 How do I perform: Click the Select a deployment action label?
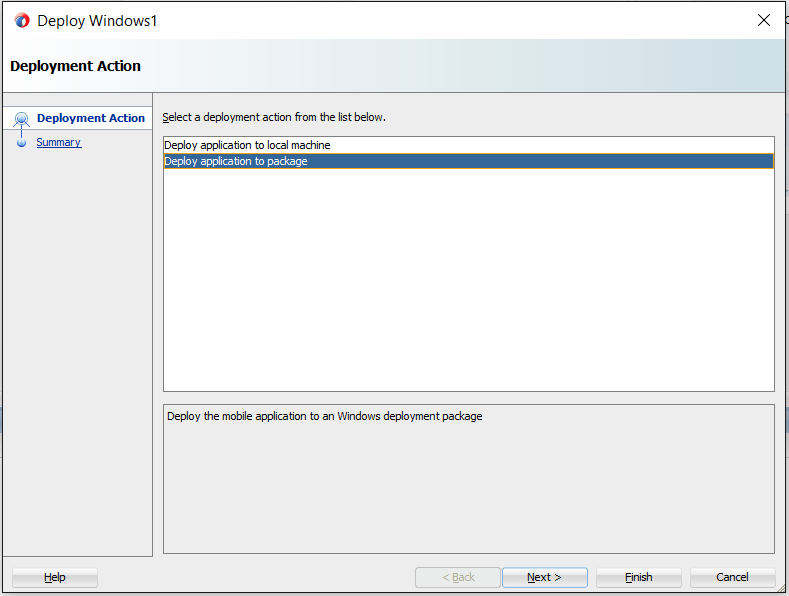coord(274,117)
